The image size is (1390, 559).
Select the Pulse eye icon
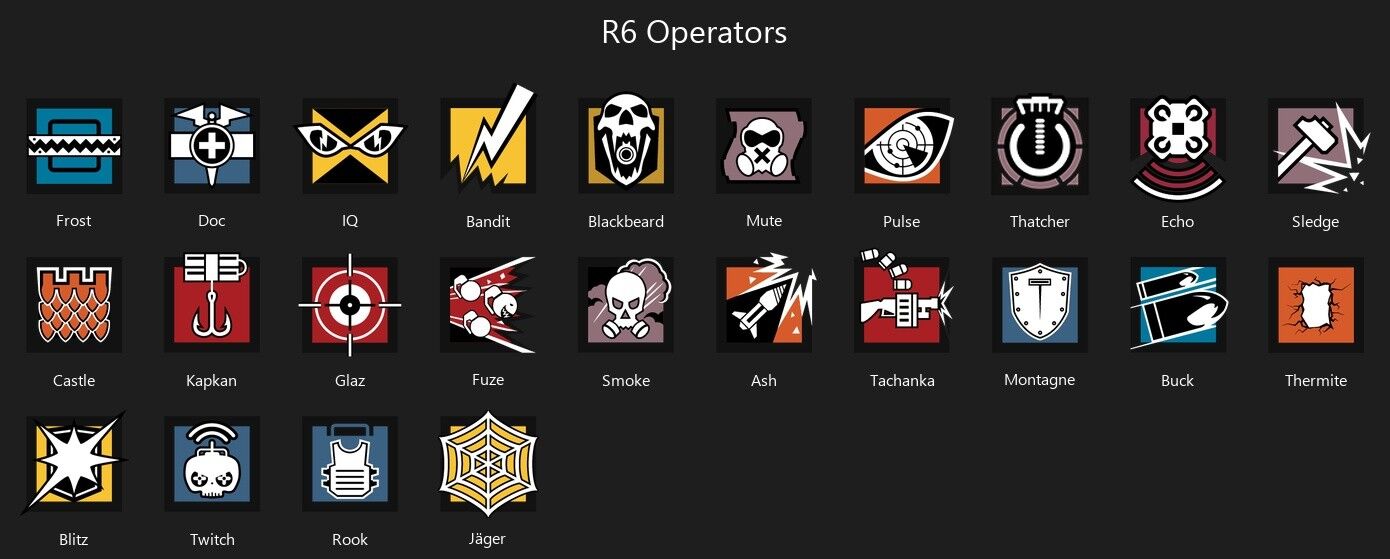[x=902, y=146]
